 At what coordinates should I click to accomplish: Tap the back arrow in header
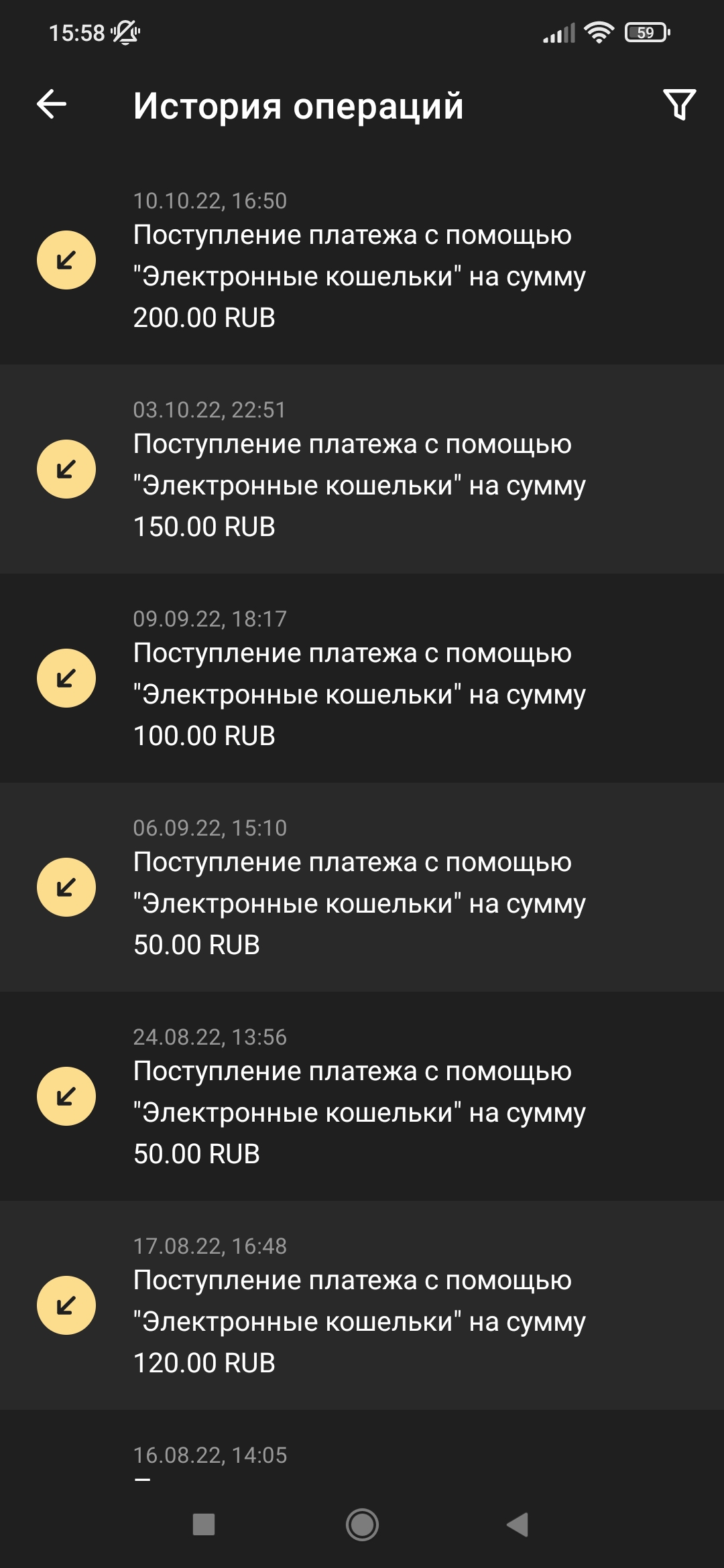pos(52,105)
